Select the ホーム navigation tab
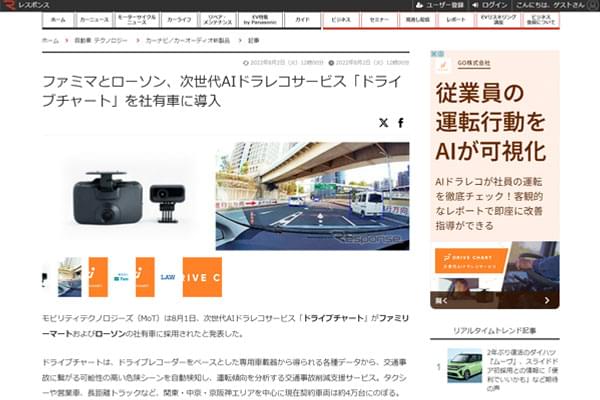The image size is (600, 400). click(x=58, y=20)
